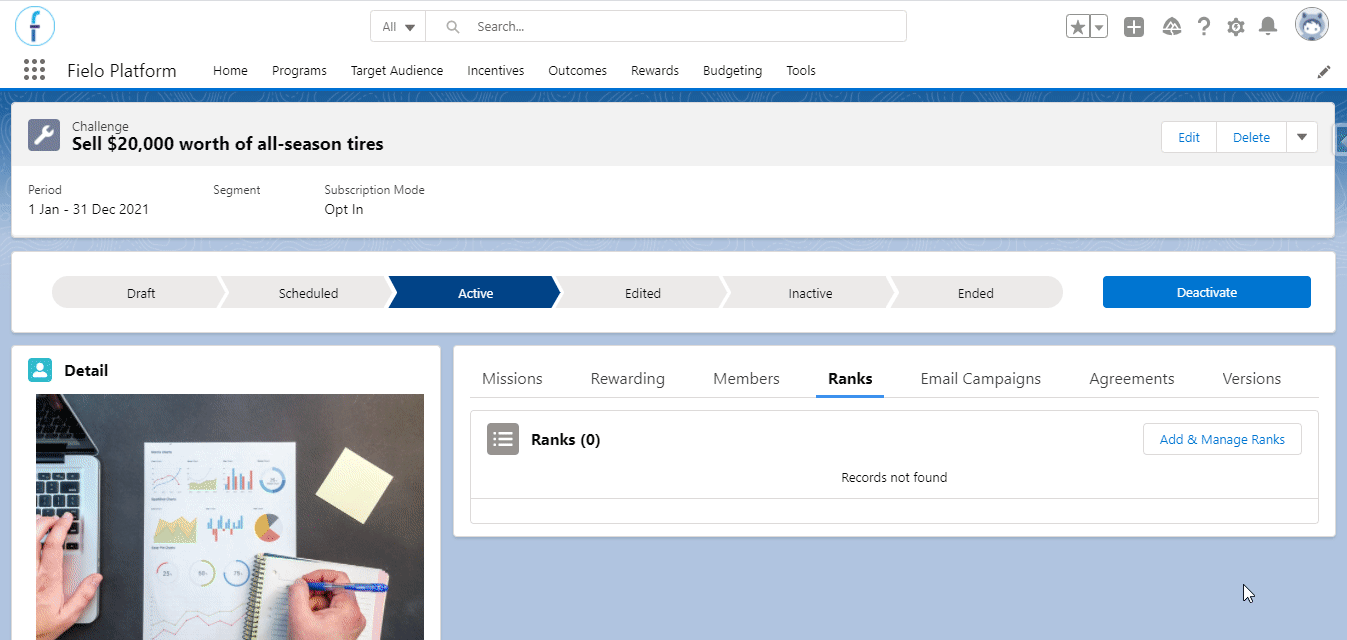Click the Deactivate button

point(1207,292)
